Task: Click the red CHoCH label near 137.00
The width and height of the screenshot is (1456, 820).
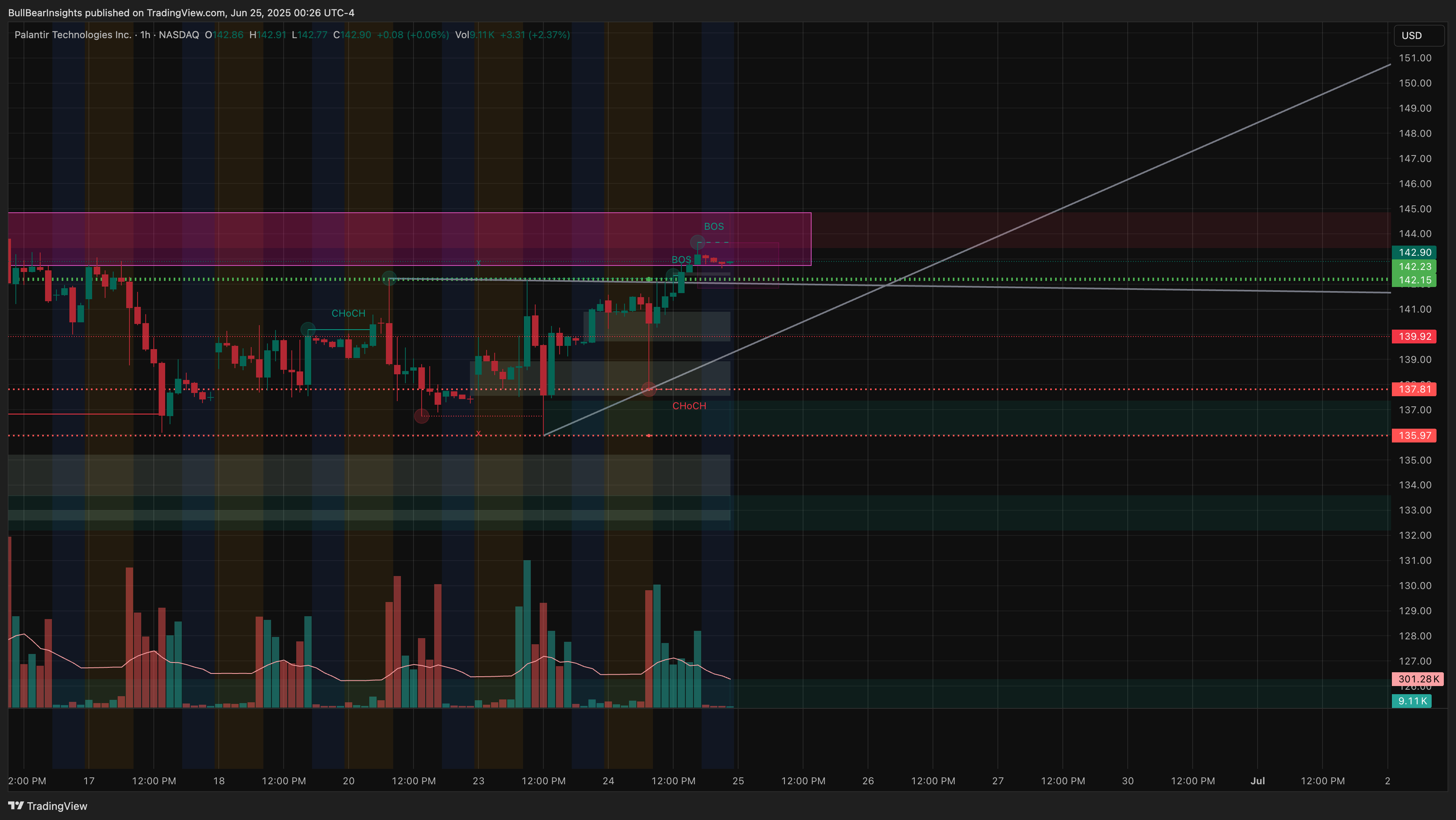Action: (689, 406)
